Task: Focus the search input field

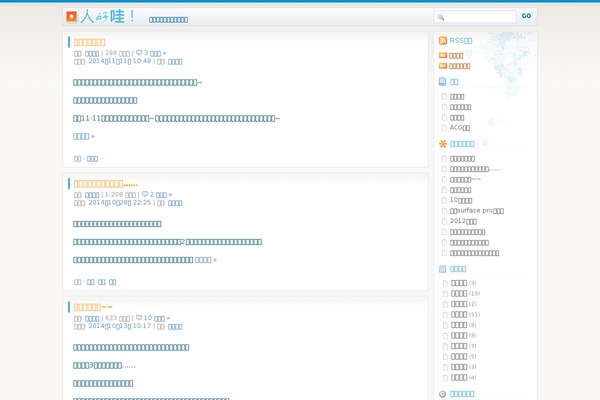Action: point(478,17)
